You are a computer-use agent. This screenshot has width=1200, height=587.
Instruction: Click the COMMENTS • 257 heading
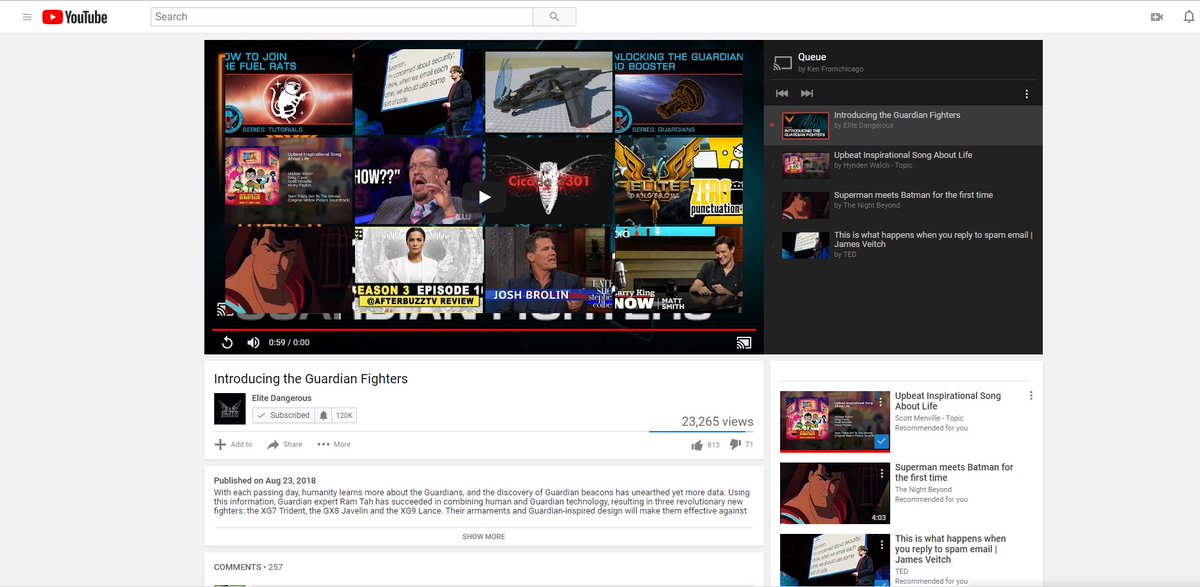[x=248, y=567]
